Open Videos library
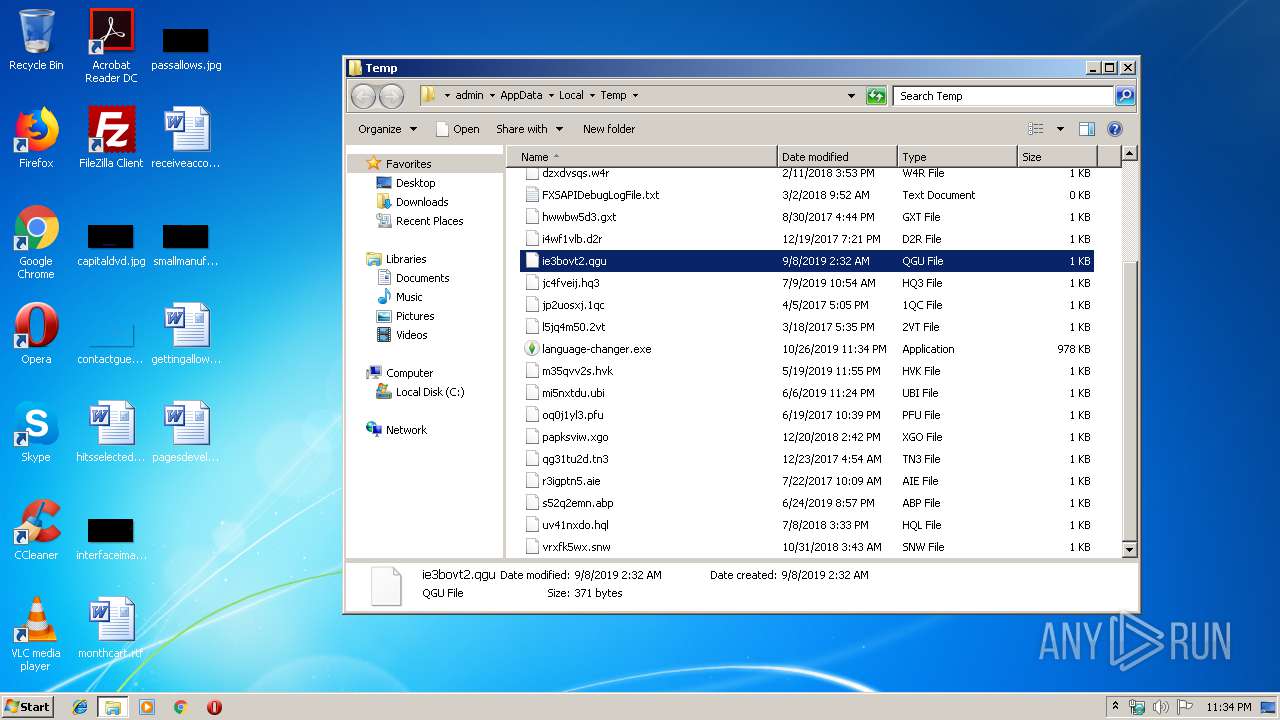This screenshot has height=720, width=1280. pos(411,335)
